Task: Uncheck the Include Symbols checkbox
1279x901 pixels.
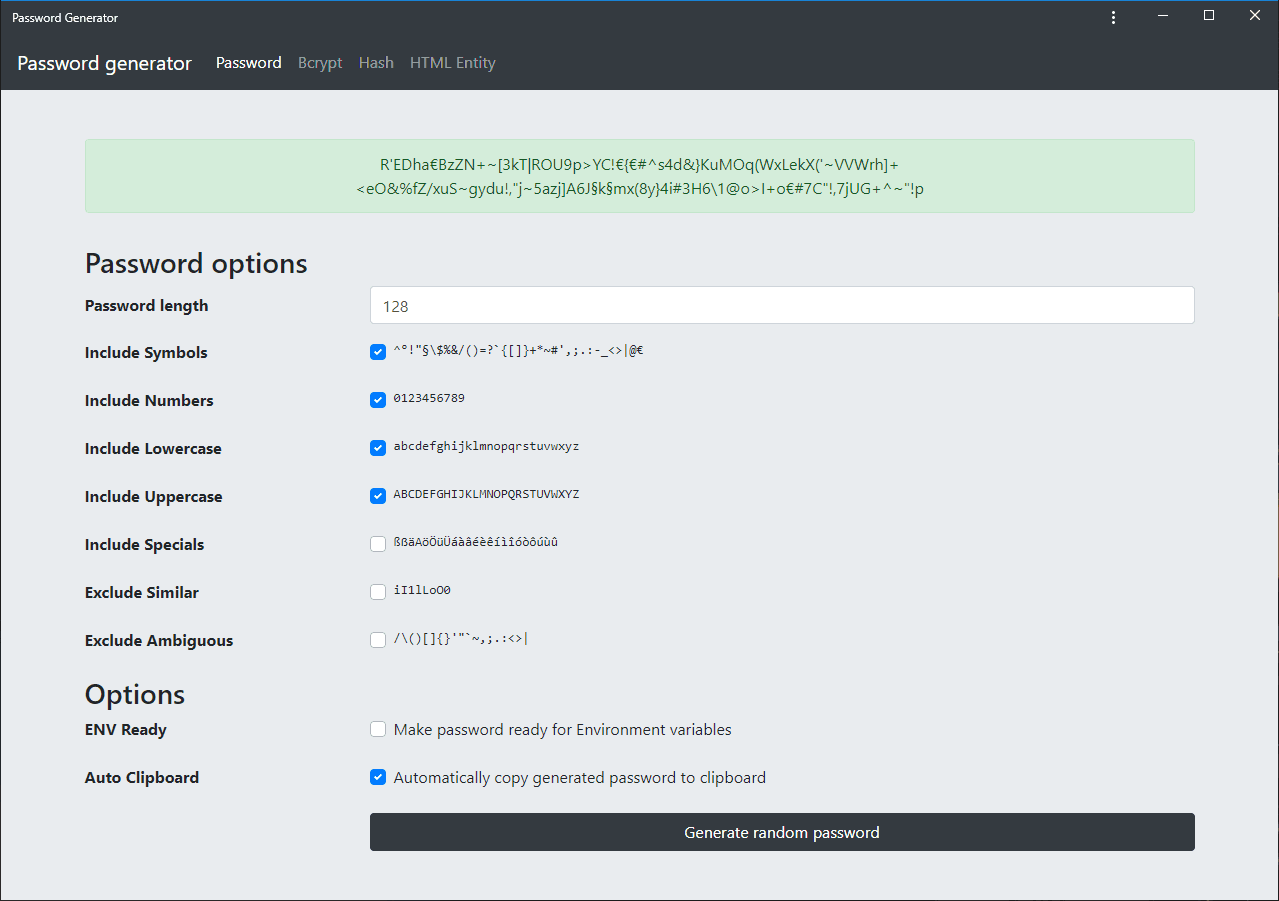Action: (x=378, y=352)
